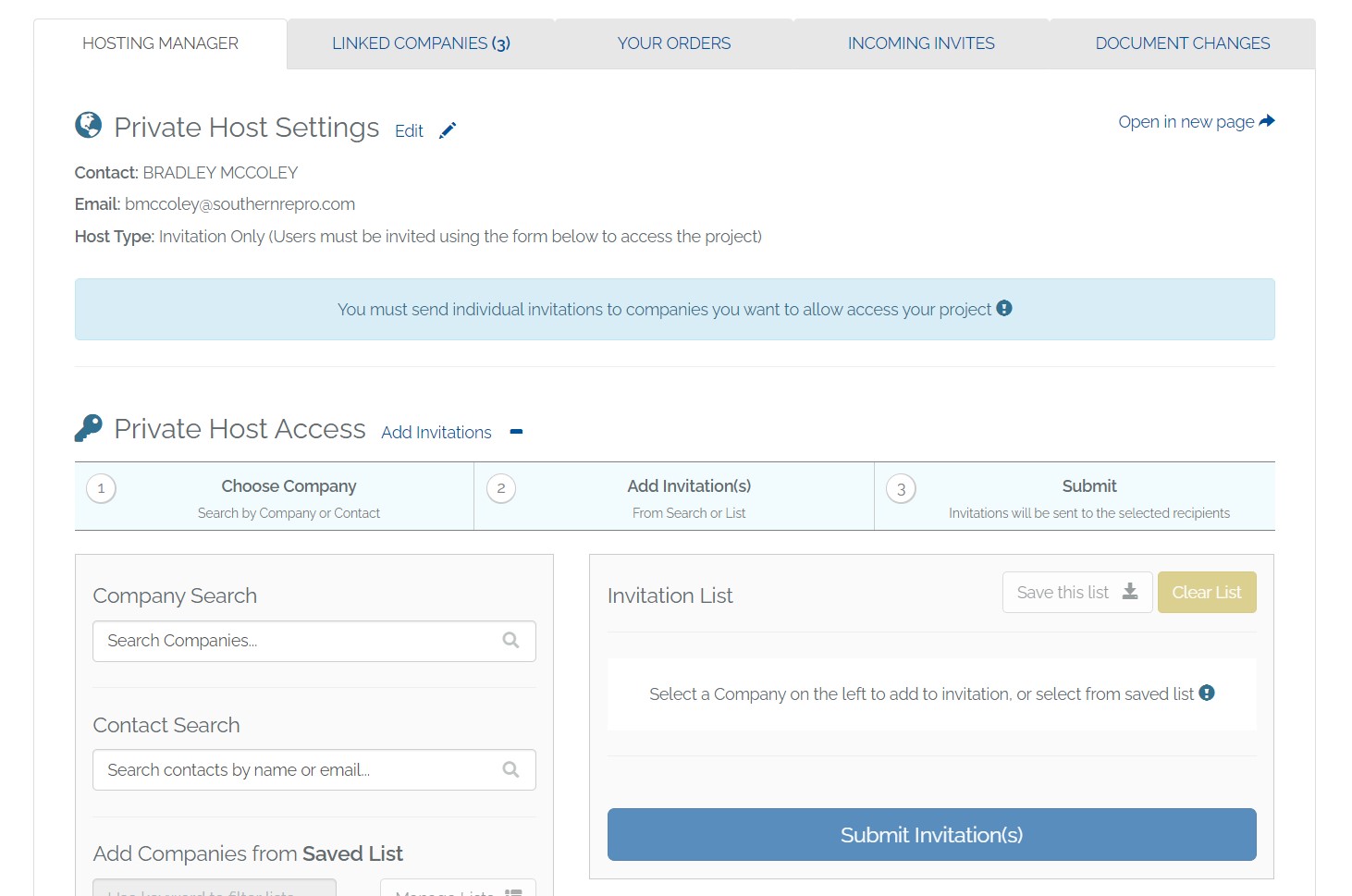Image resolution: width=1352 pixels, height=896 pixels.
Task: Switch to the Linked Companies (3) tab
Action: (421, 43)
